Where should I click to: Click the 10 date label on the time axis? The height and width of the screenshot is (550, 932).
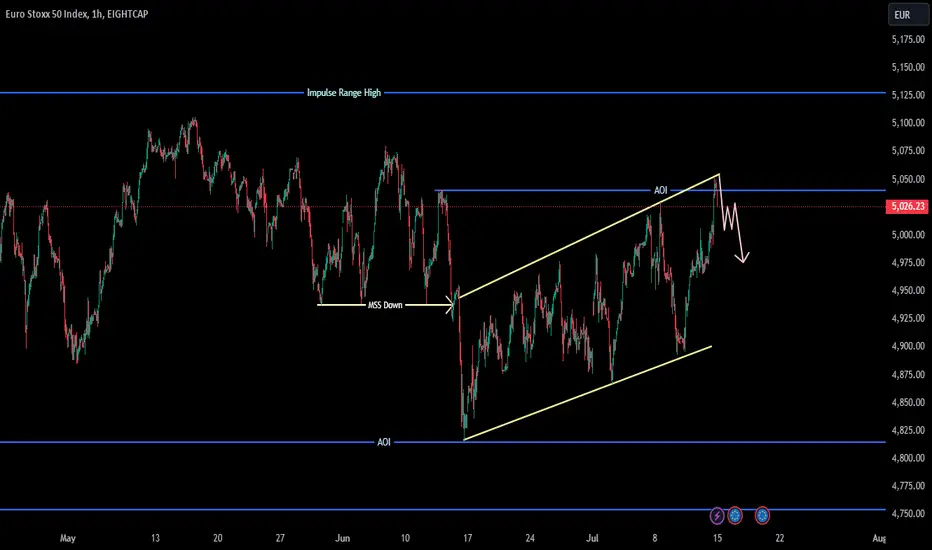point(405,538)
